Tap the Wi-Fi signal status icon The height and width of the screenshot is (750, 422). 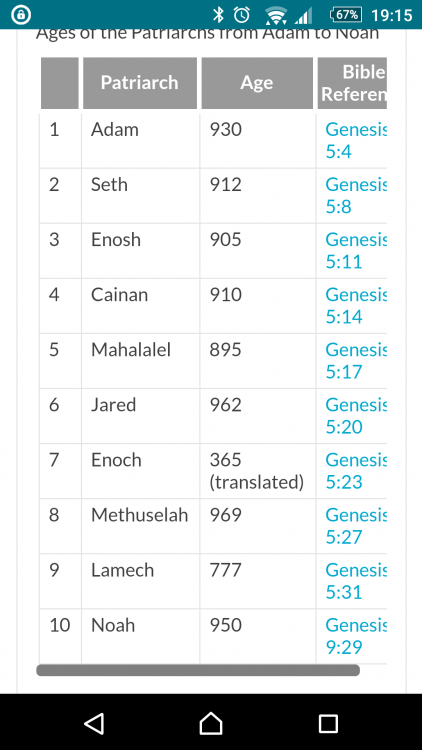tap(275, 16)
